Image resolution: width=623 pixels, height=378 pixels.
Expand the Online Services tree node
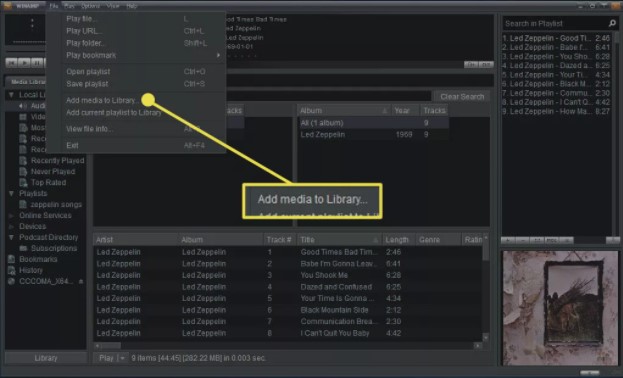(11, 215)
